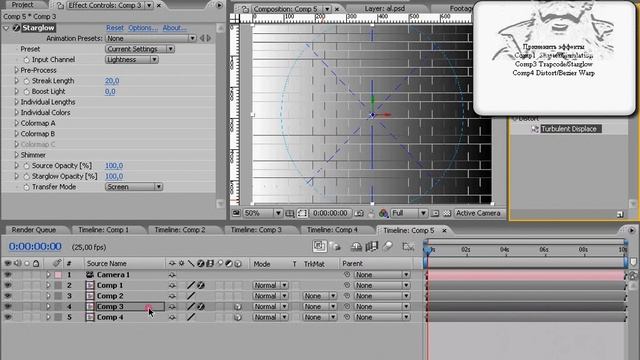The width and height of the screenshot is (640, 360).
Task: Open the Full resolution dropdown
Action: click(409, 213)
